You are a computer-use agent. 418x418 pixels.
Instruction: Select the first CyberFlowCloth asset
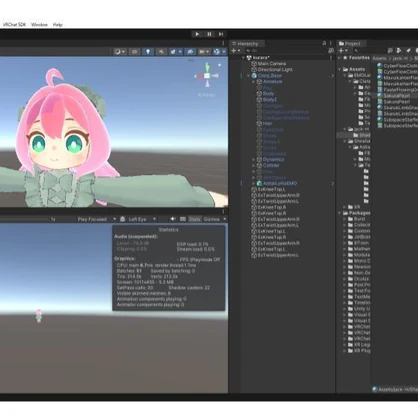(x=397, y=66)
